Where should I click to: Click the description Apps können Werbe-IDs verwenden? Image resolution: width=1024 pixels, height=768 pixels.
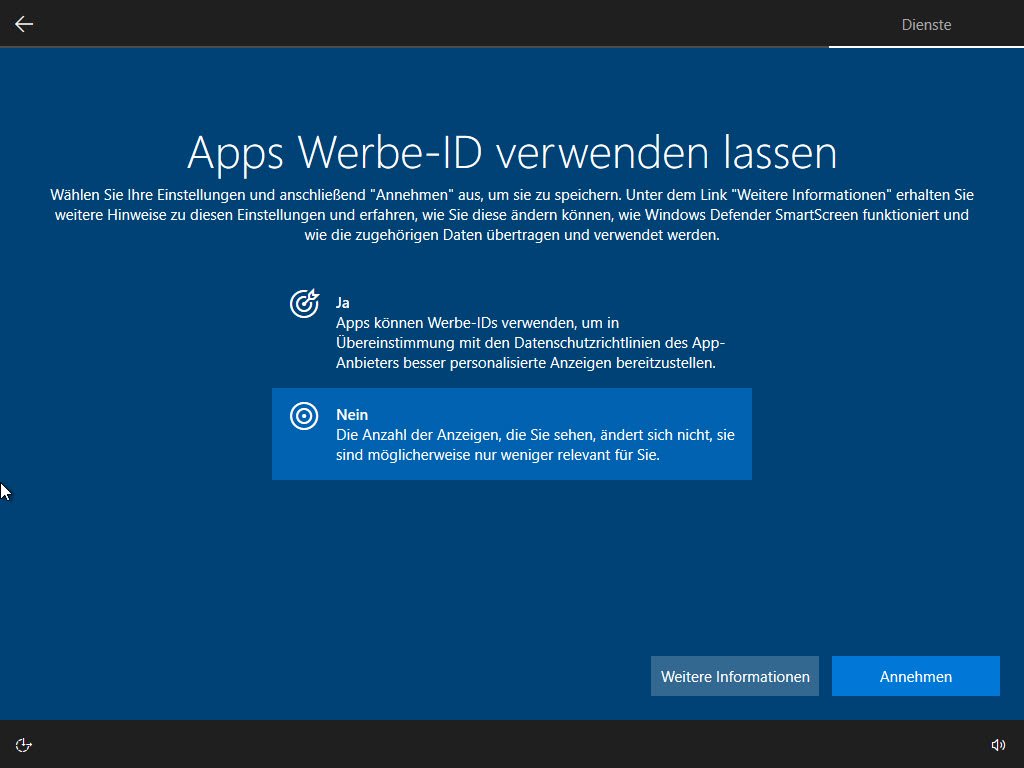click(530, 343)
